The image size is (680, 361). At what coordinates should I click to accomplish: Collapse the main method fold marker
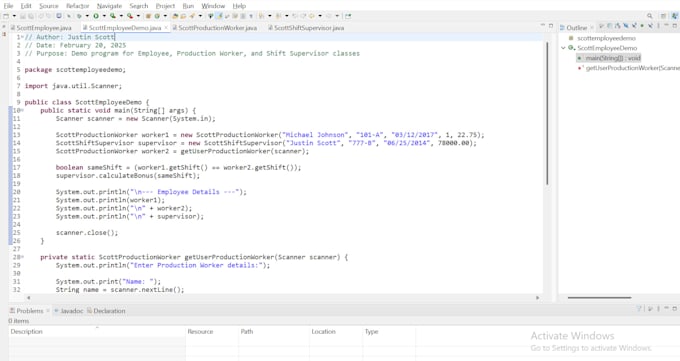[22, 111]
